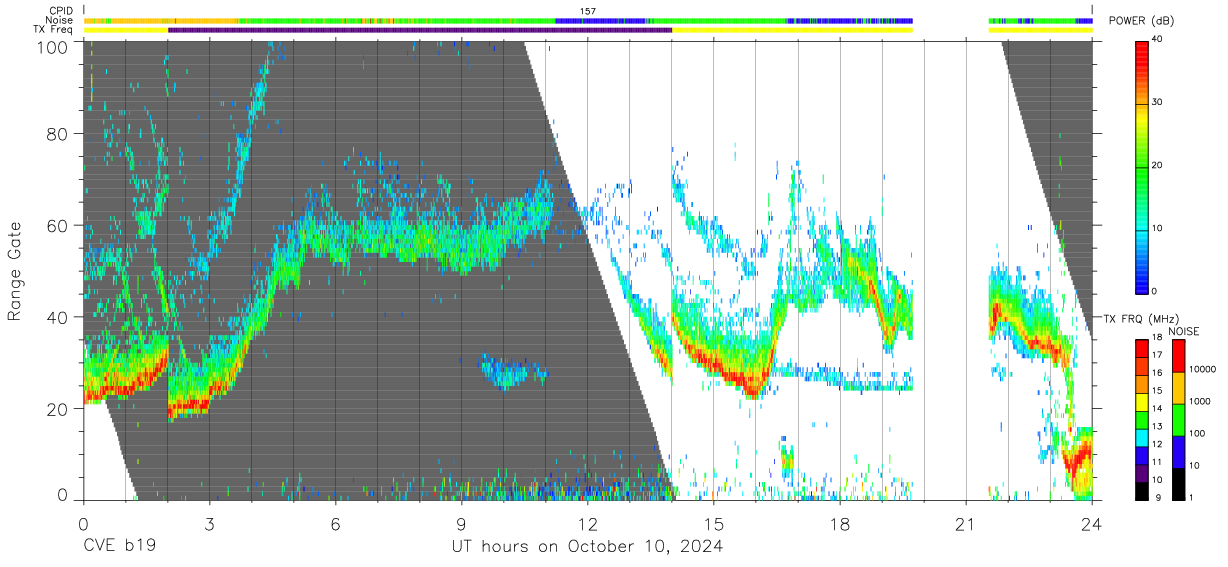Click the 'NOISE' legend title
This screenshot has height=567, width=1228.
pyautogui.click(x=1183, y=331)
